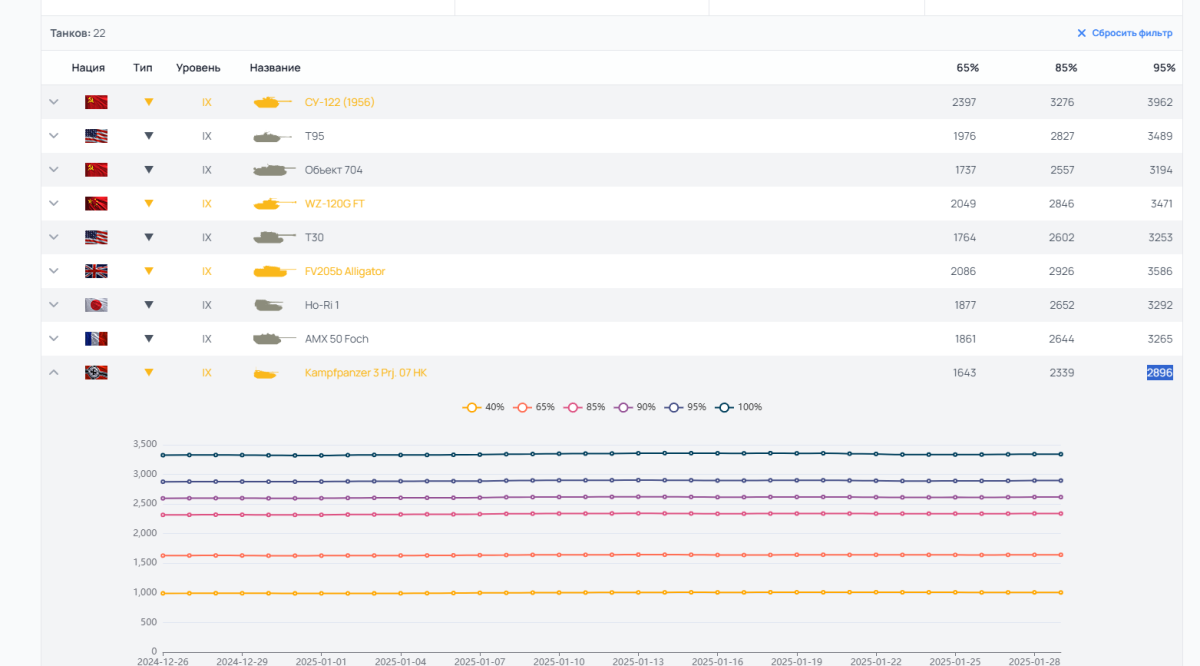
Task: Click the tank destroyer type icon for T30
Action: click(x=149, y=238)
